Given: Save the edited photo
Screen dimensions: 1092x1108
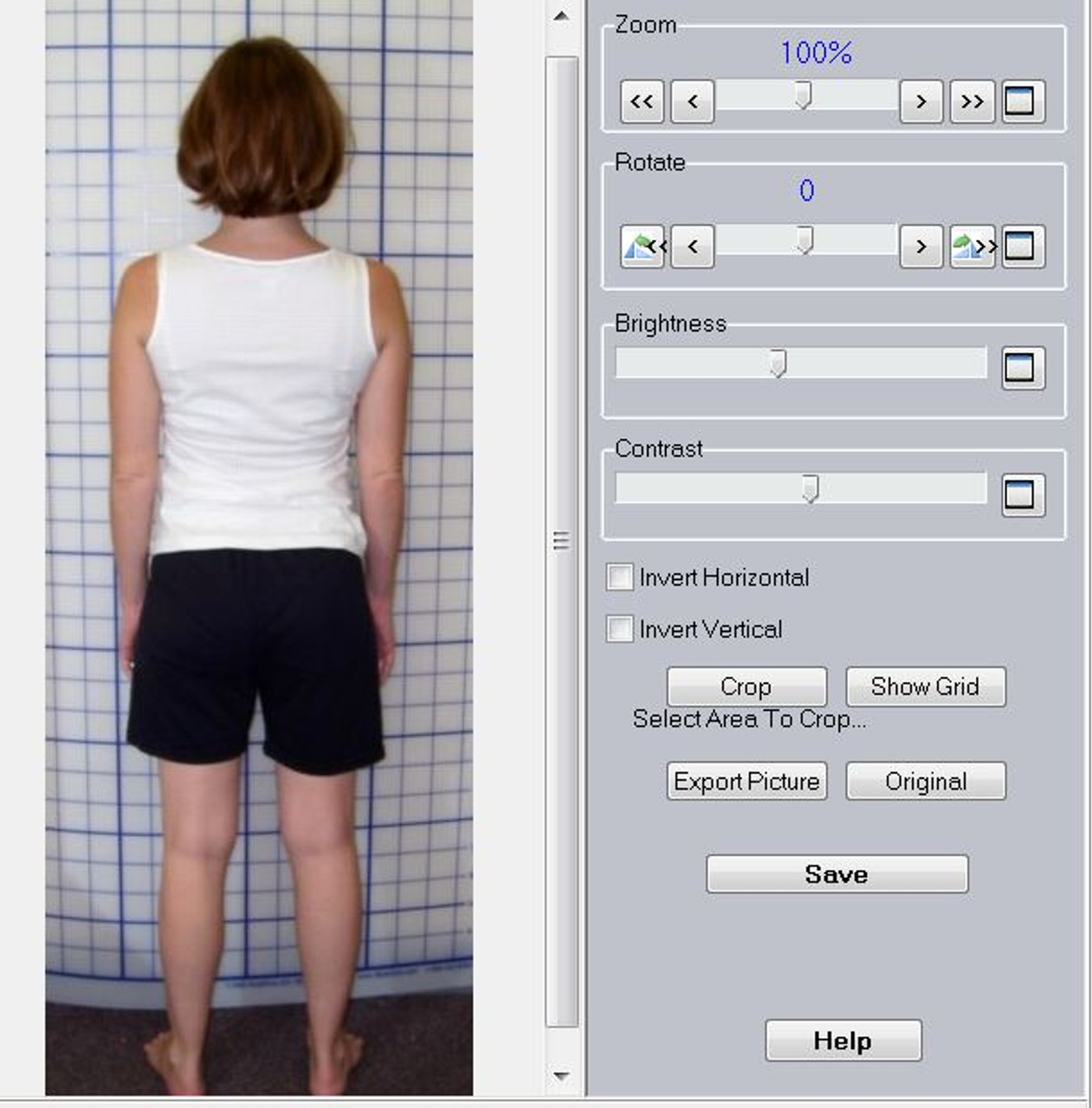Looking at the screenshot, I should pos(837,873).
